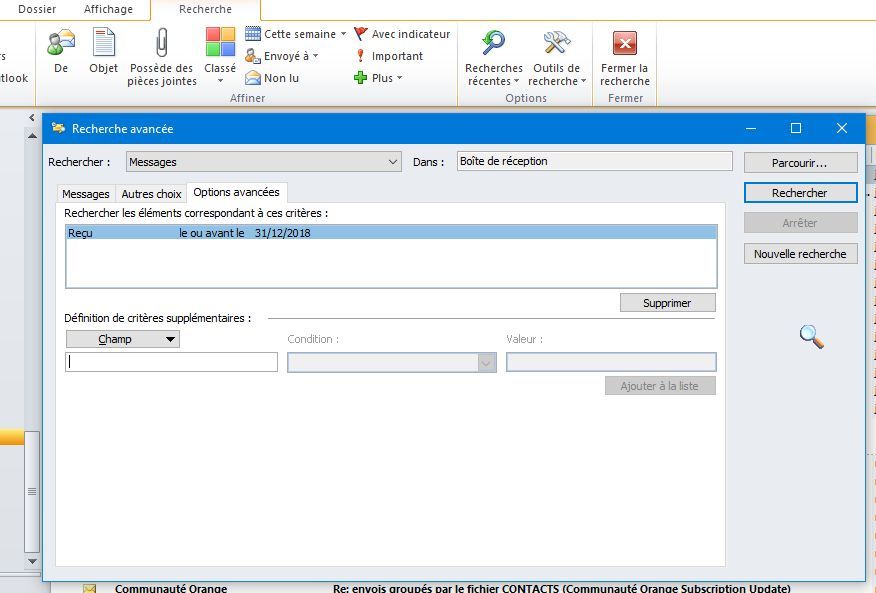Open 'Recherches récentes' dropdown
This screenshot has height=593, width=876.
click(493, 58)
